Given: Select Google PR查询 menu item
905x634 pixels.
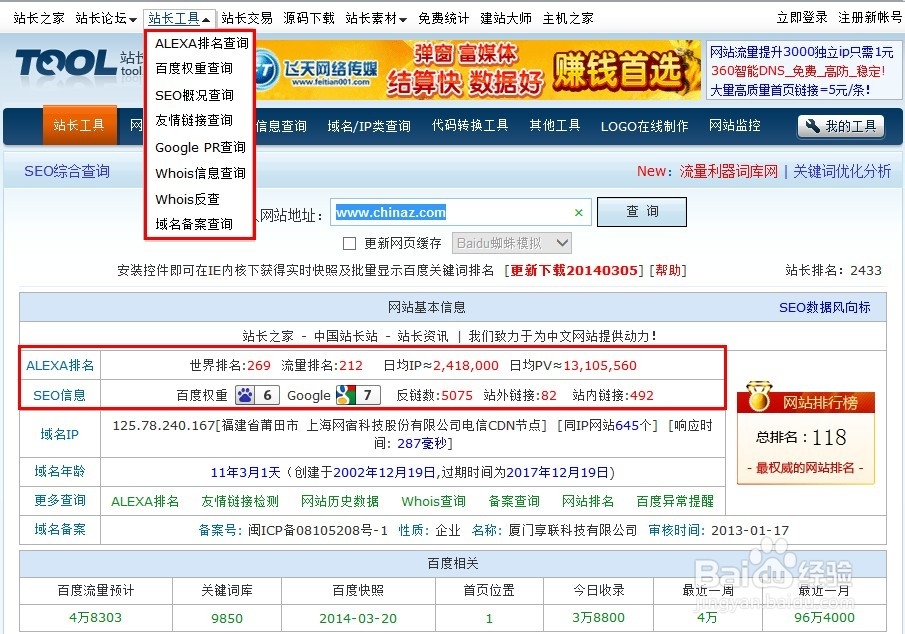Looking at the screenshot, I should tap(200, 147).
